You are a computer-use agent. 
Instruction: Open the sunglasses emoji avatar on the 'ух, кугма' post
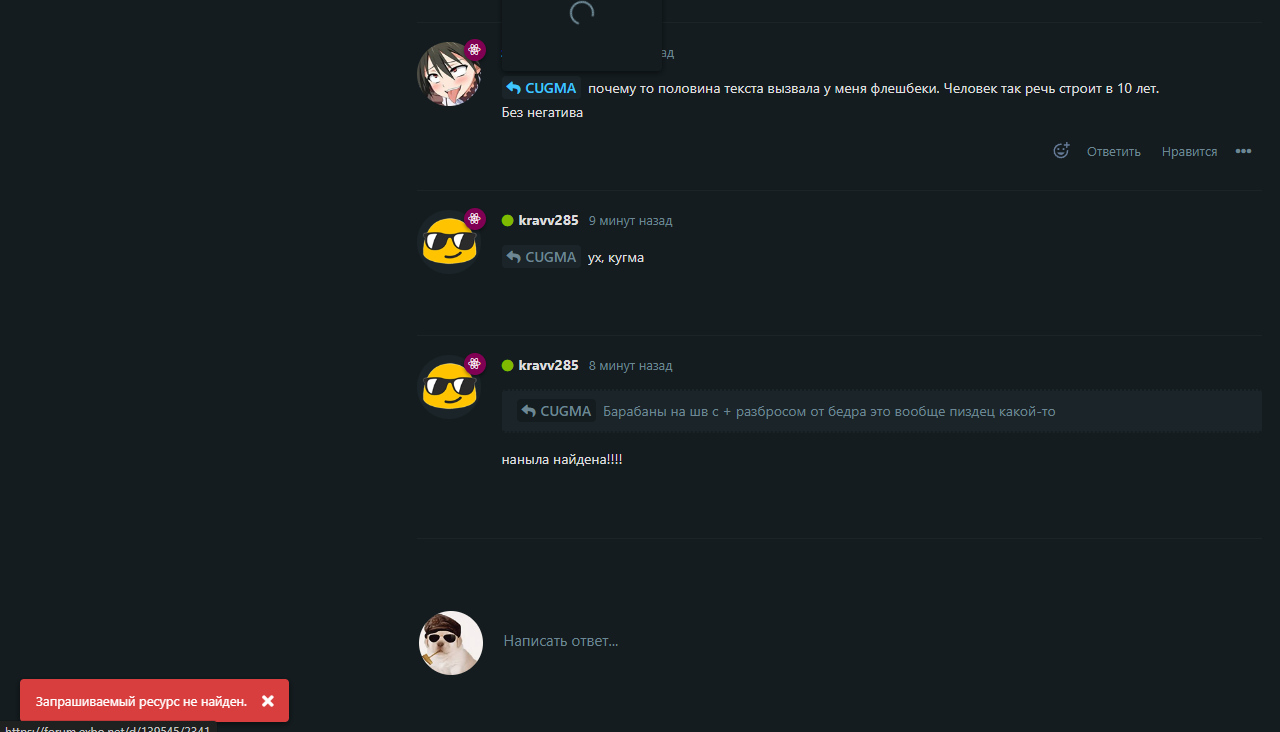tap(449, 242)
